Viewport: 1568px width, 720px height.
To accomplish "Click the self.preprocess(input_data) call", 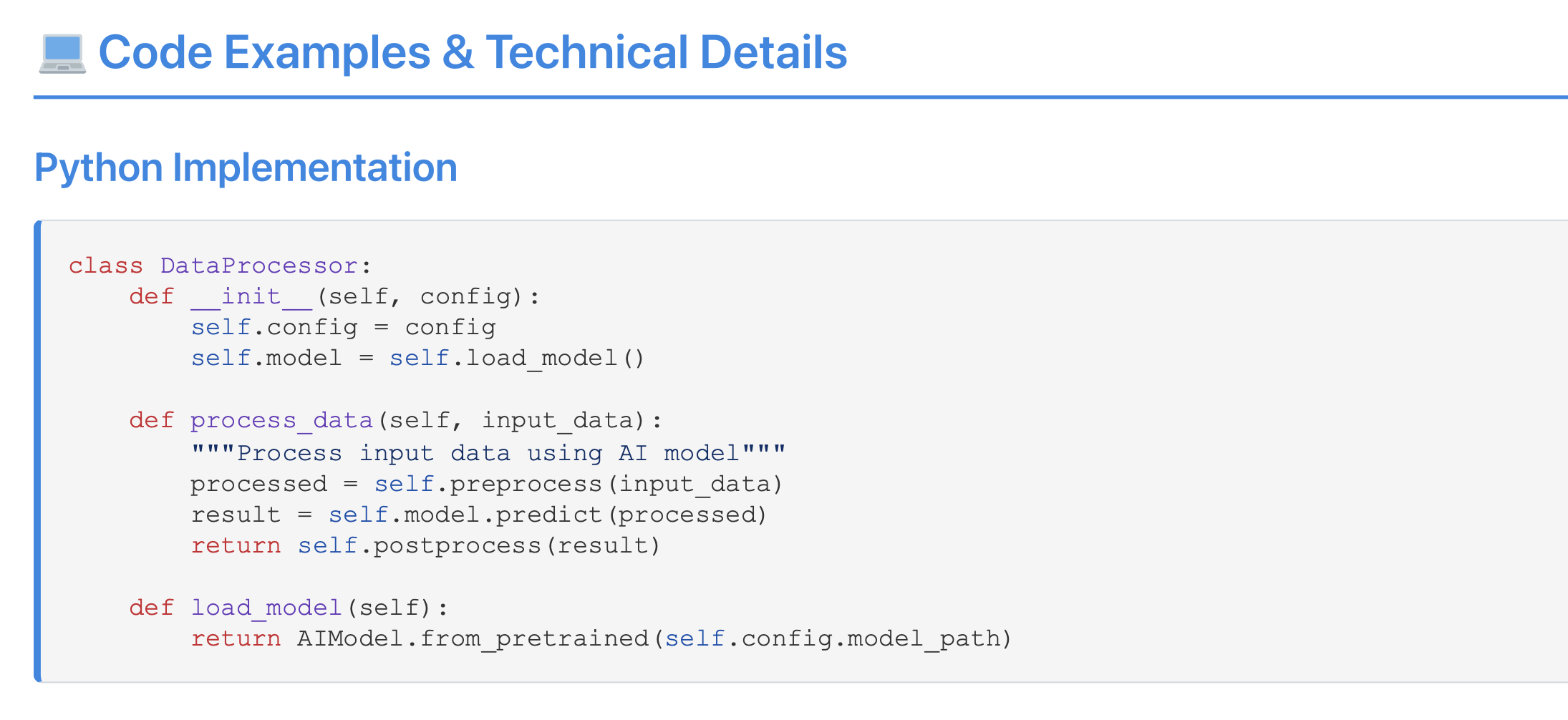I will [578, 485].
